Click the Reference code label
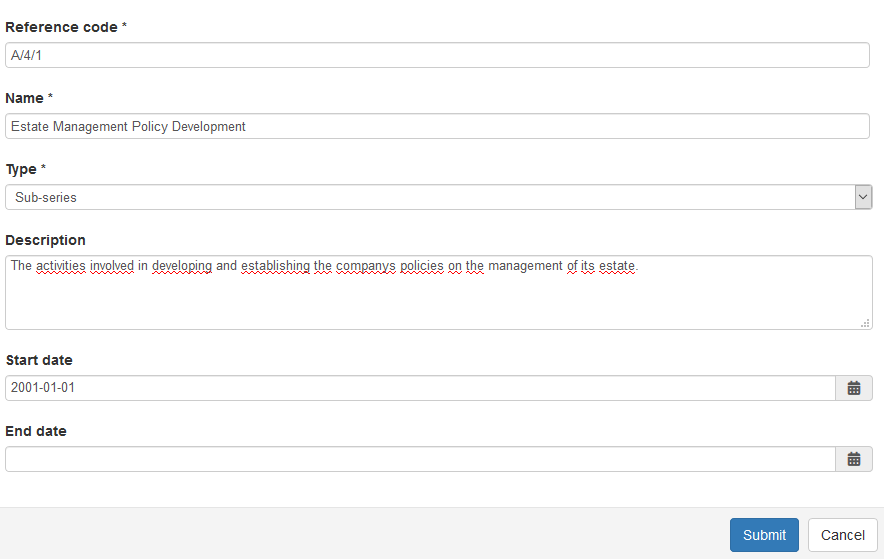Viewport: 884px width, 559px height. pos(61,27)
